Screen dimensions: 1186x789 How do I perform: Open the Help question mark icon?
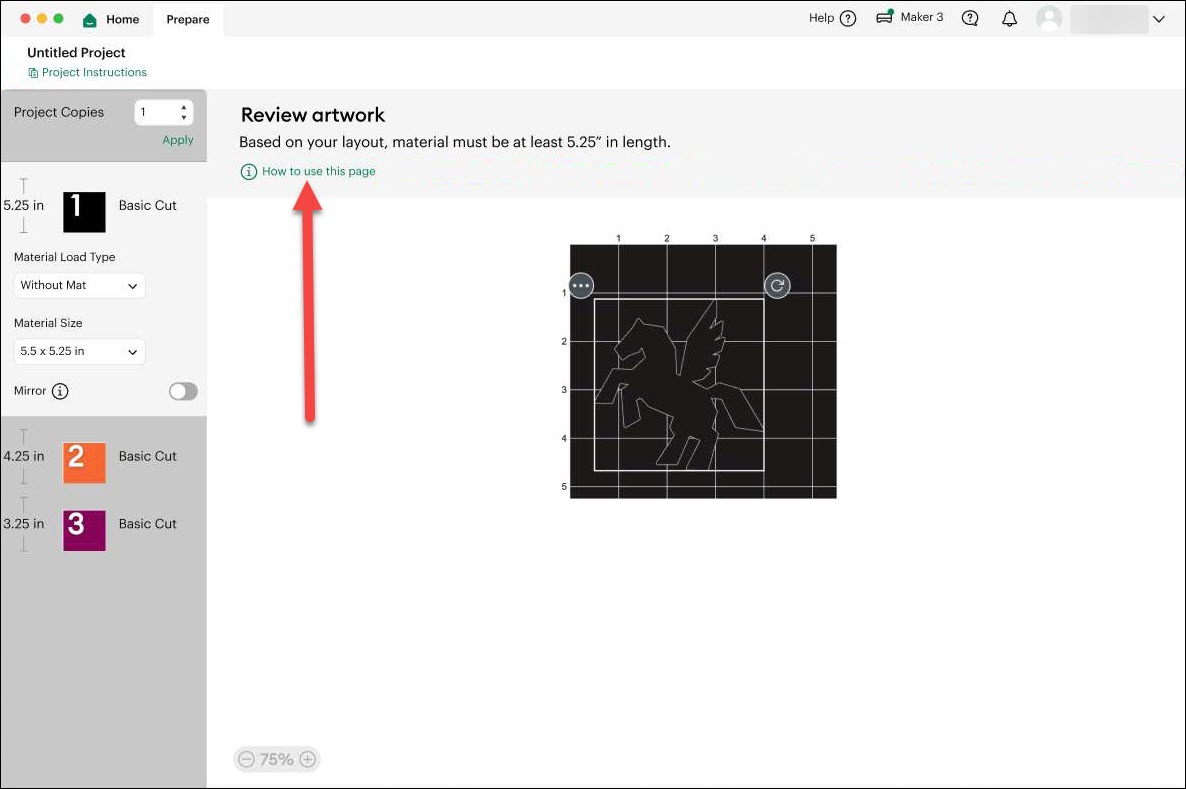848,18
